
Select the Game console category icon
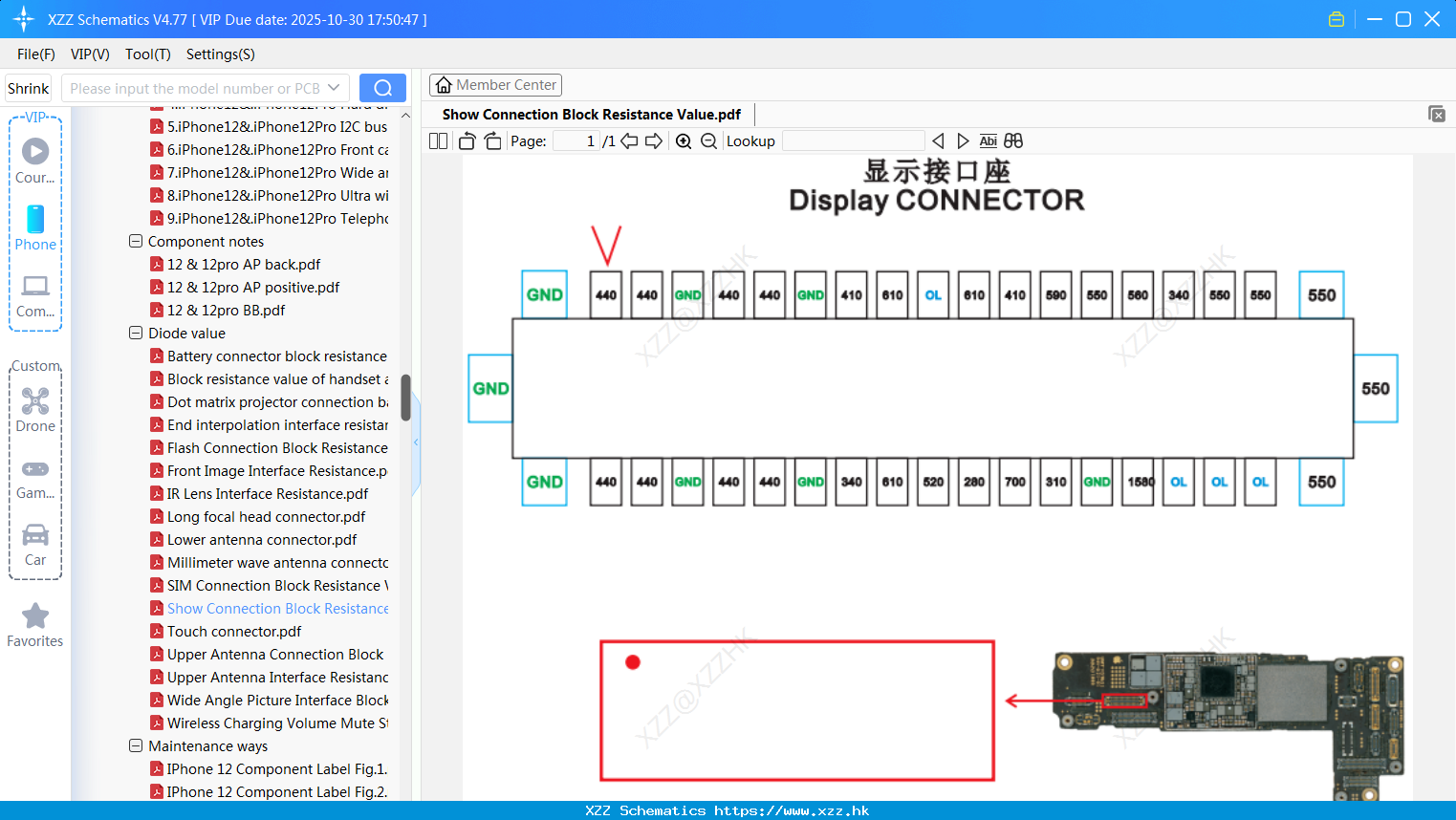coord(35,469)
